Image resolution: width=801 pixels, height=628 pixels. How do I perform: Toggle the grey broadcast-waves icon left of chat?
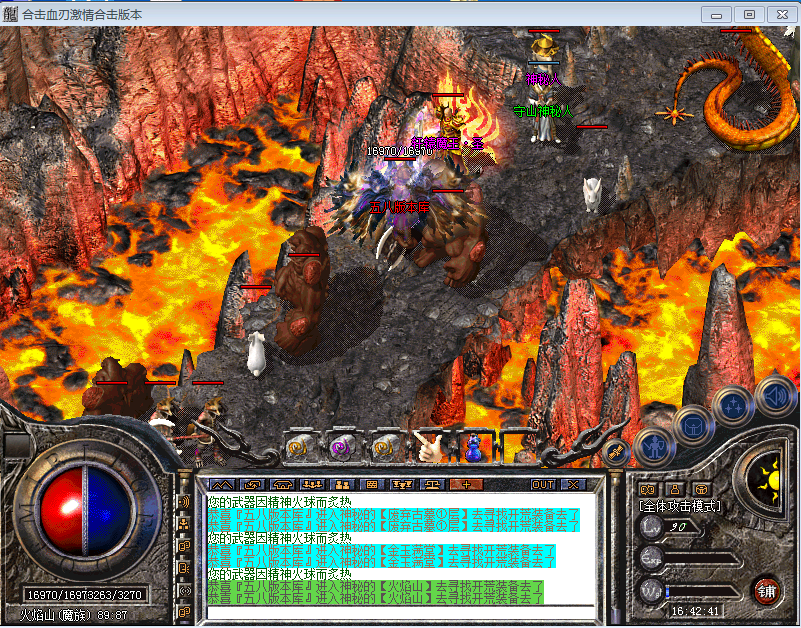184,591
